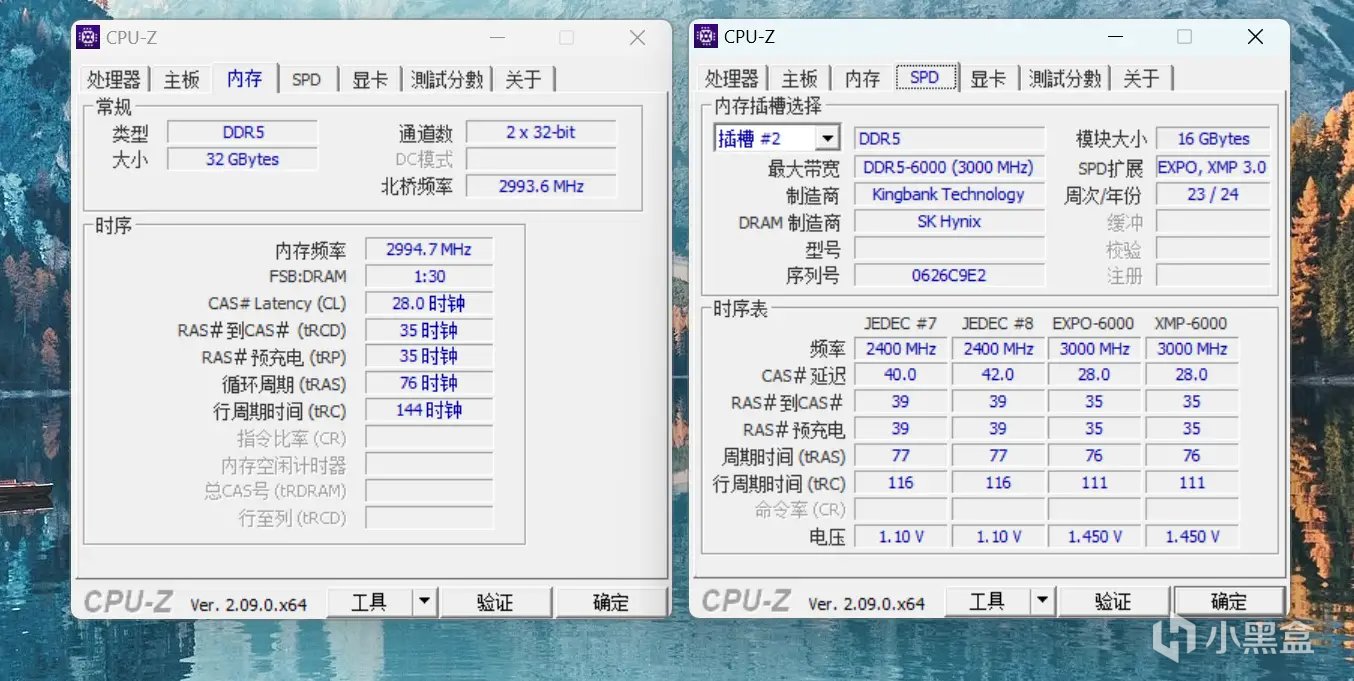This screenshot has height=681, width=1354.
Task: Click the EXPO-6000 column header
Action: pos(1093,323)
